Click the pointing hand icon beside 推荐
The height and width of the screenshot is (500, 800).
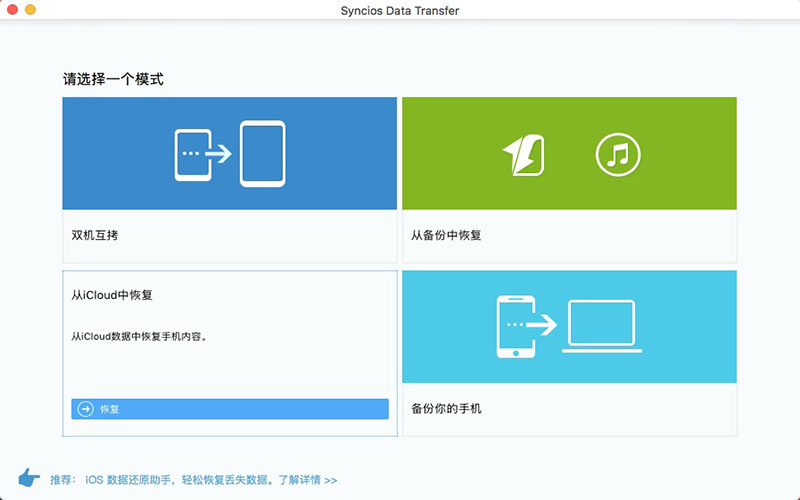click(x=29, y=479)
